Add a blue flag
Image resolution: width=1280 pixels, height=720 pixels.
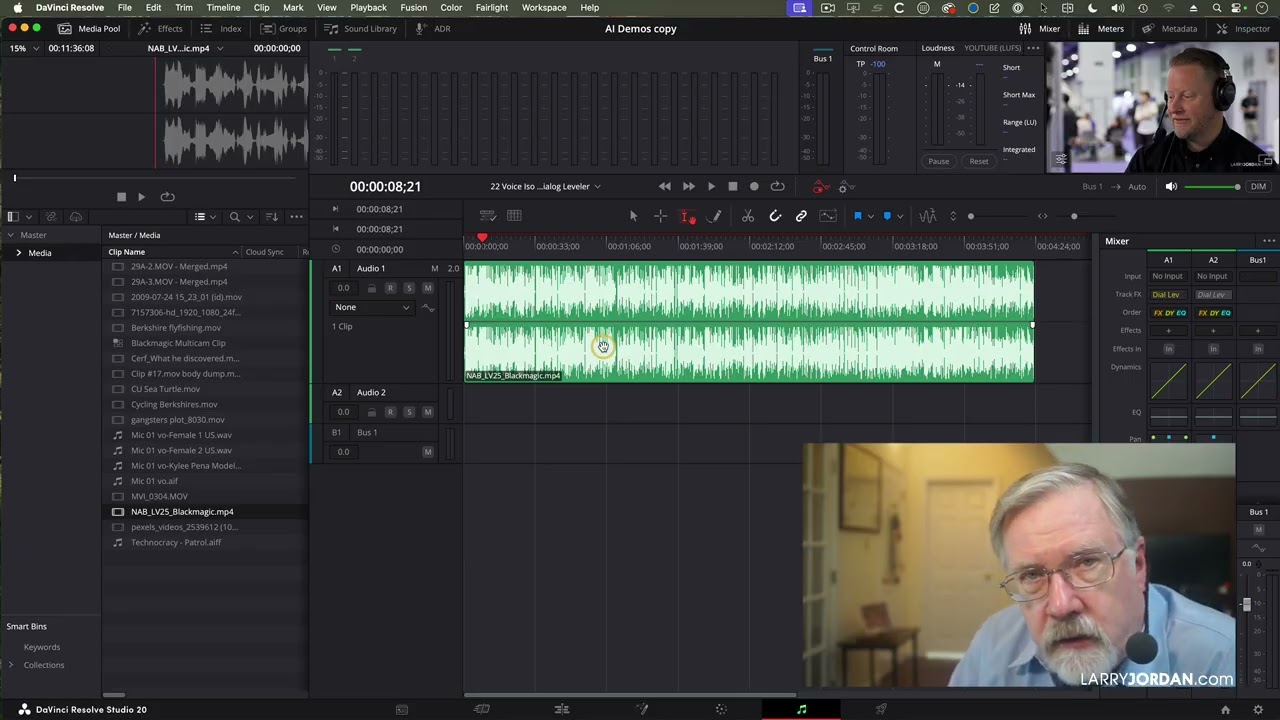click(857, 216)
